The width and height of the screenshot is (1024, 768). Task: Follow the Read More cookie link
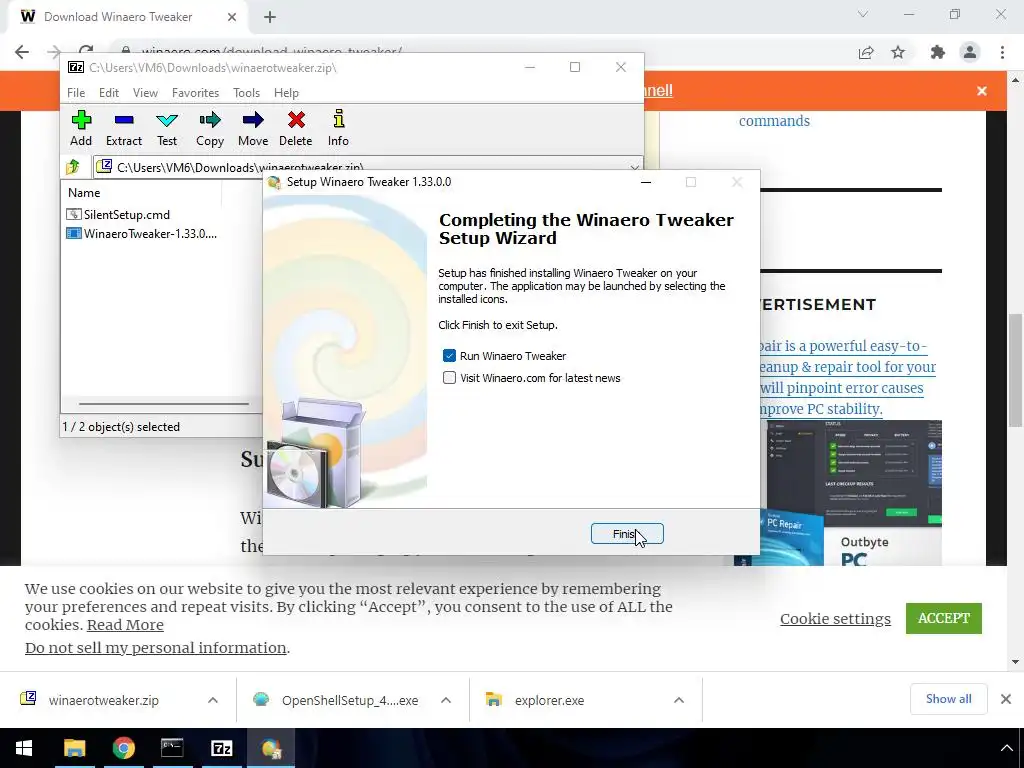click(125, 625)
